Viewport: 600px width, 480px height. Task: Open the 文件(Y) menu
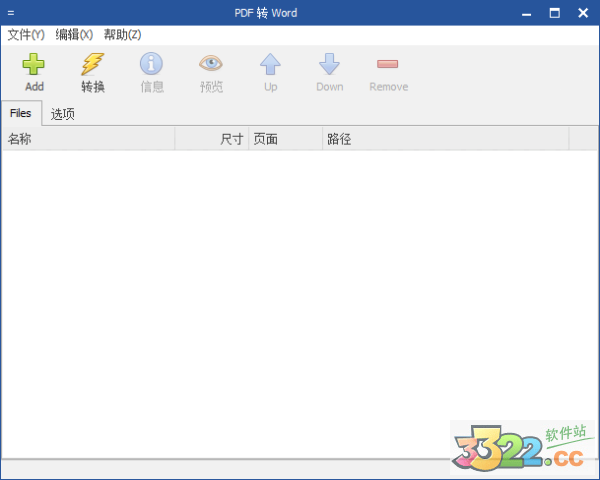[26, 35]
